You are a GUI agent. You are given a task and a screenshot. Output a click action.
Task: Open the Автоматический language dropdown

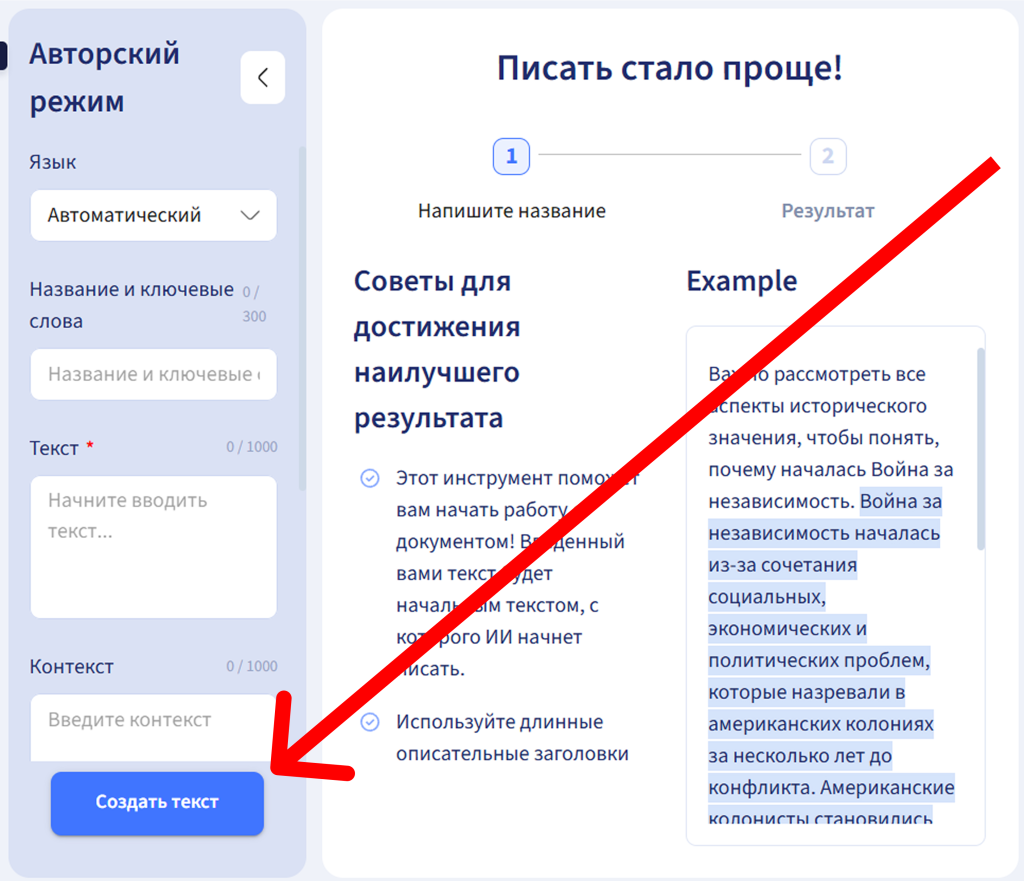[153, 215]
